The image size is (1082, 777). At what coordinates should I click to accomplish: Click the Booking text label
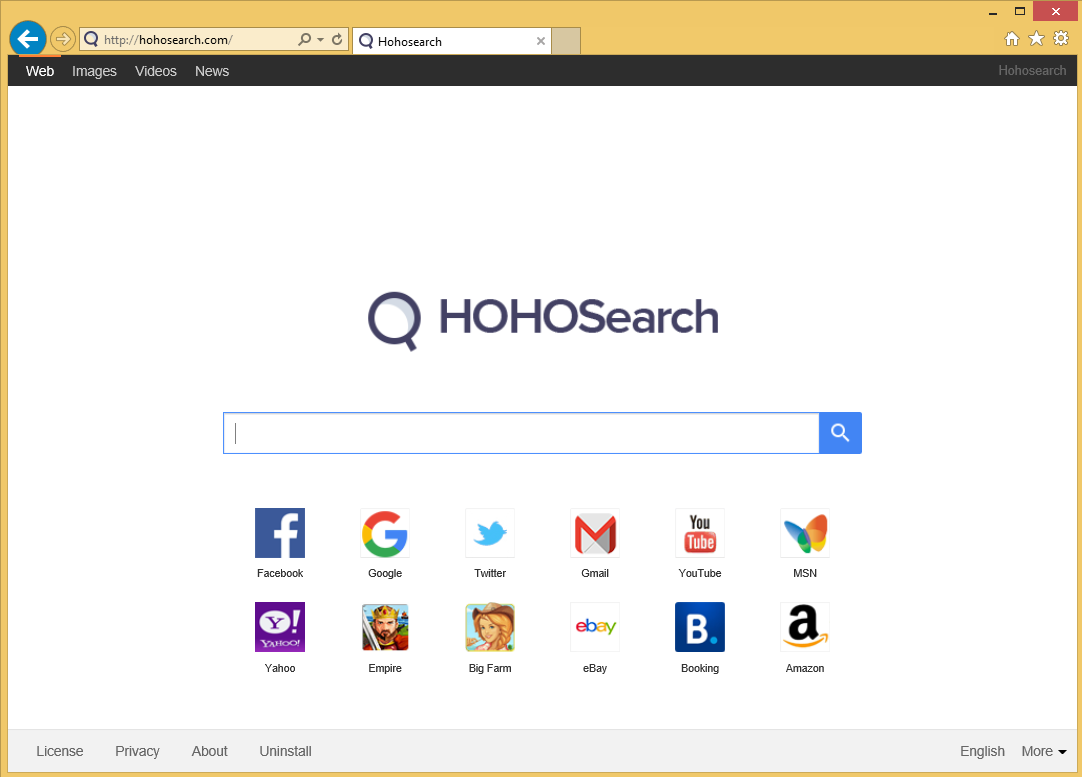click(x=700, y=668)
